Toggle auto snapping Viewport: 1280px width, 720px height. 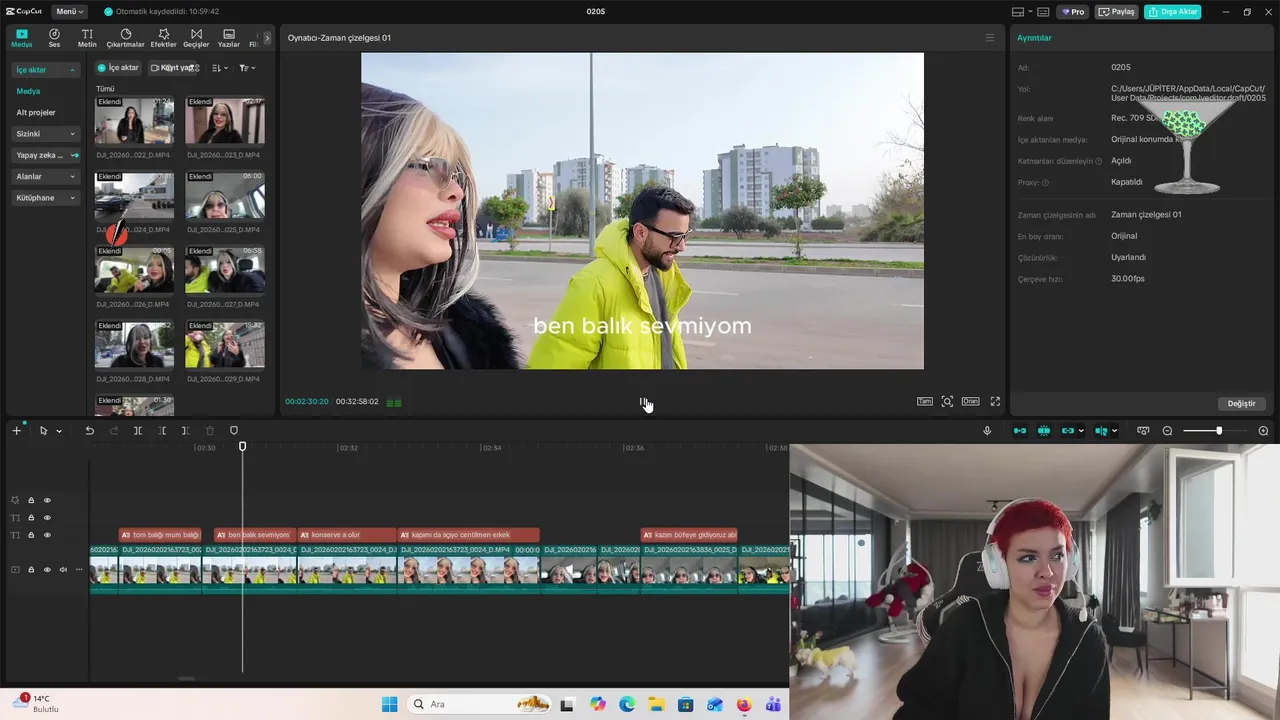tap(1044, 431)
